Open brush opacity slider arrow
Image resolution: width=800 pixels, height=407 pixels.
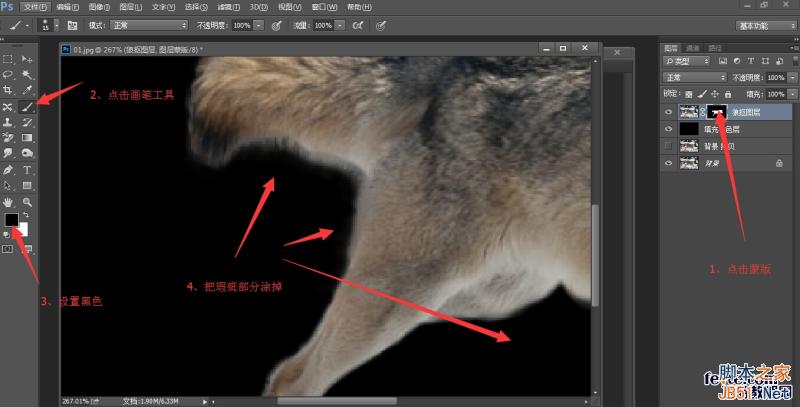(x=259, y=26)
